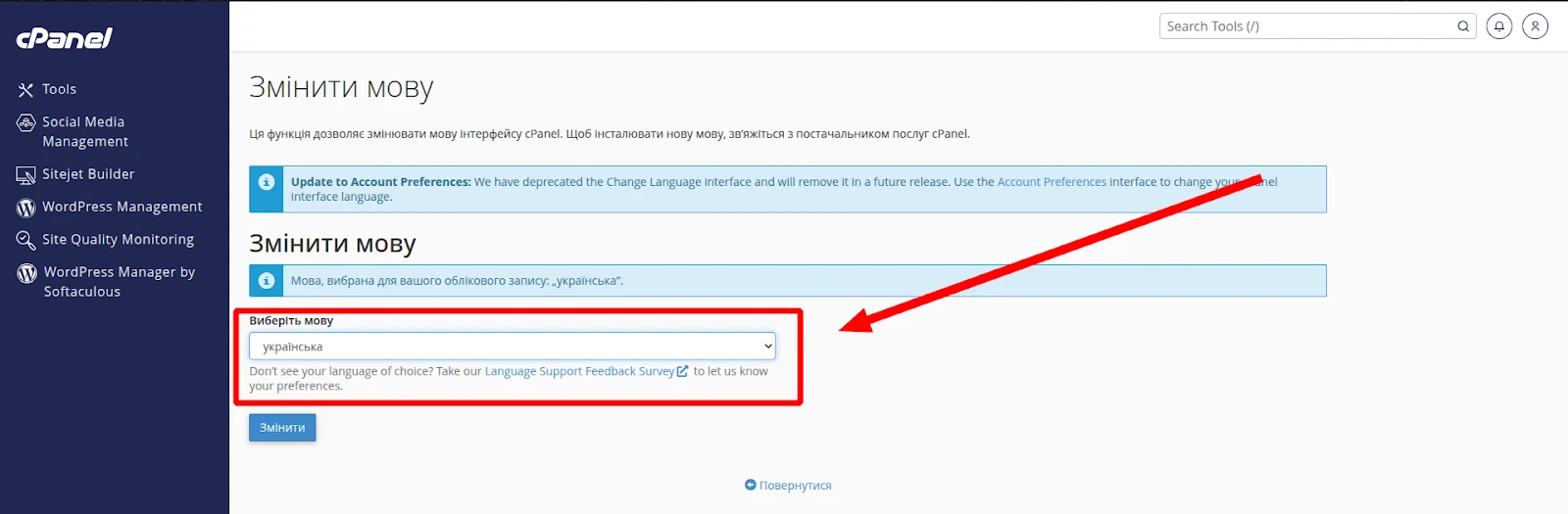Click the info icon beside Update notice
Image resolution: width=1568 pixels, height=514 pixels.
click(266, 182)
